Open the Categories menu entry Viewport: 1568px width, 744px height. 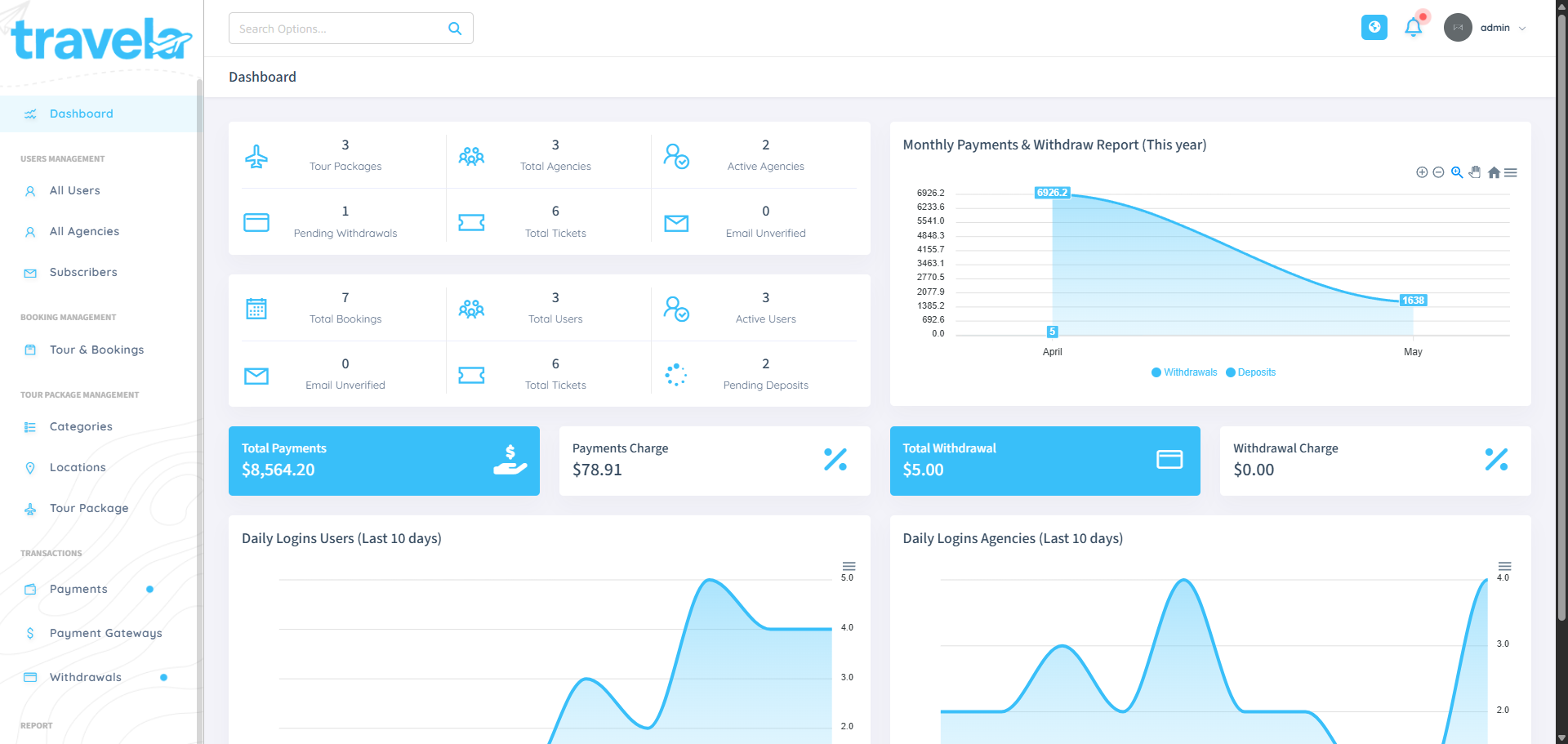(x=81, y=426)
